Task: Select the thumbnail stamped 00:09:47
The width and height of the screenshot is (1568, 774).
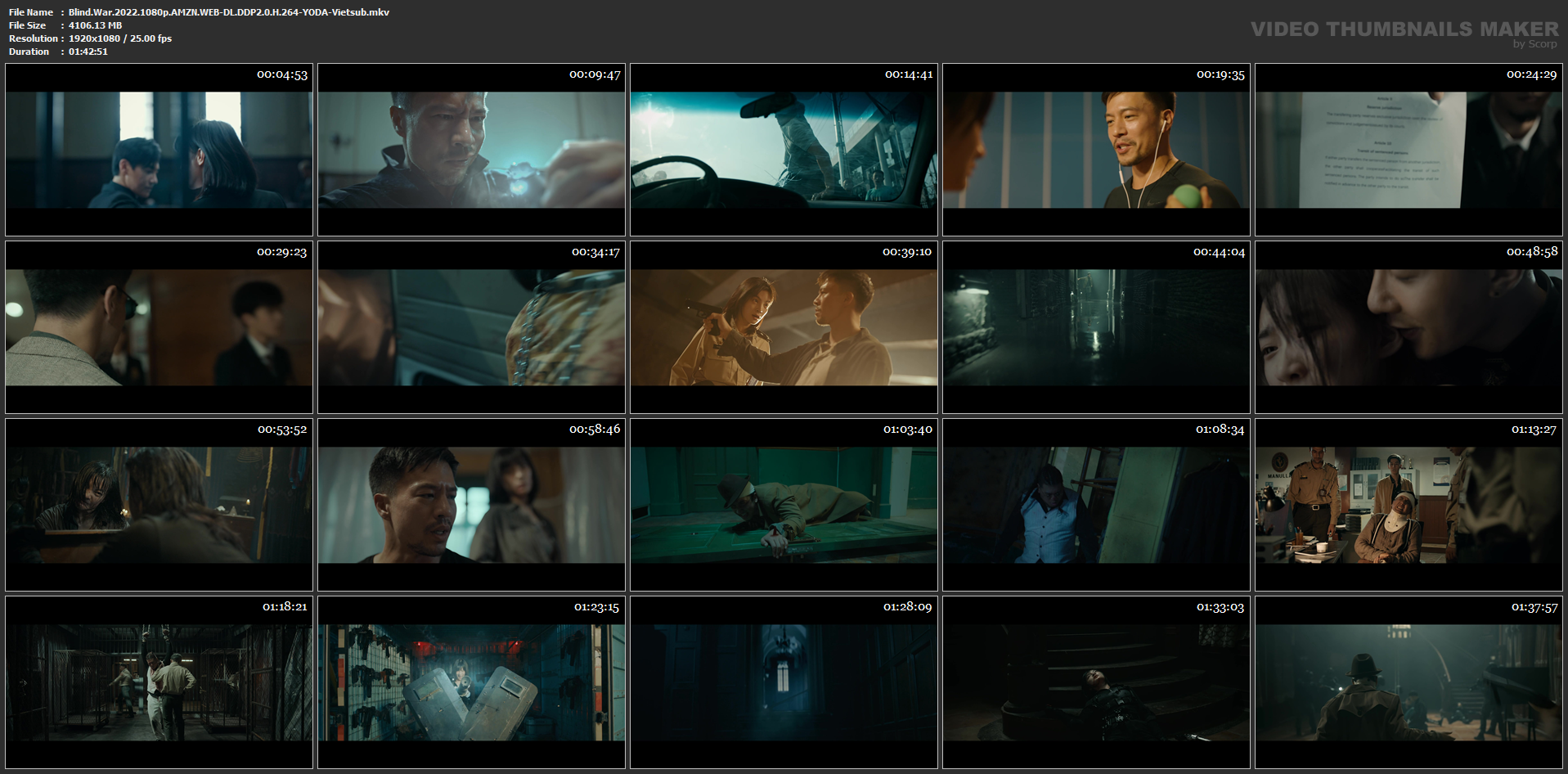Action: pos(471,150)
